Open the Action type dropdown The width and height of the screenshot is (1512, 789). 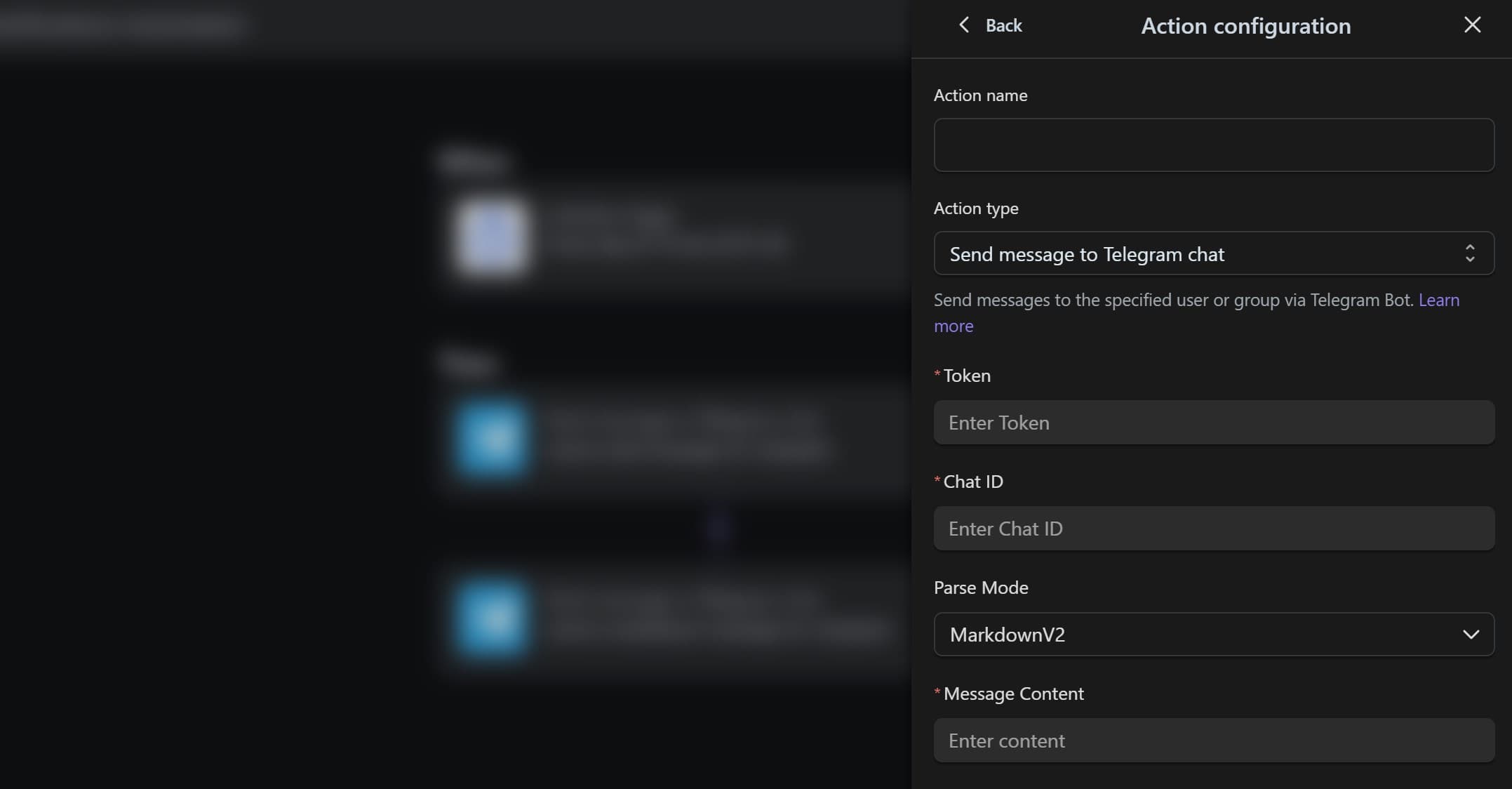tap(1214, 253)
